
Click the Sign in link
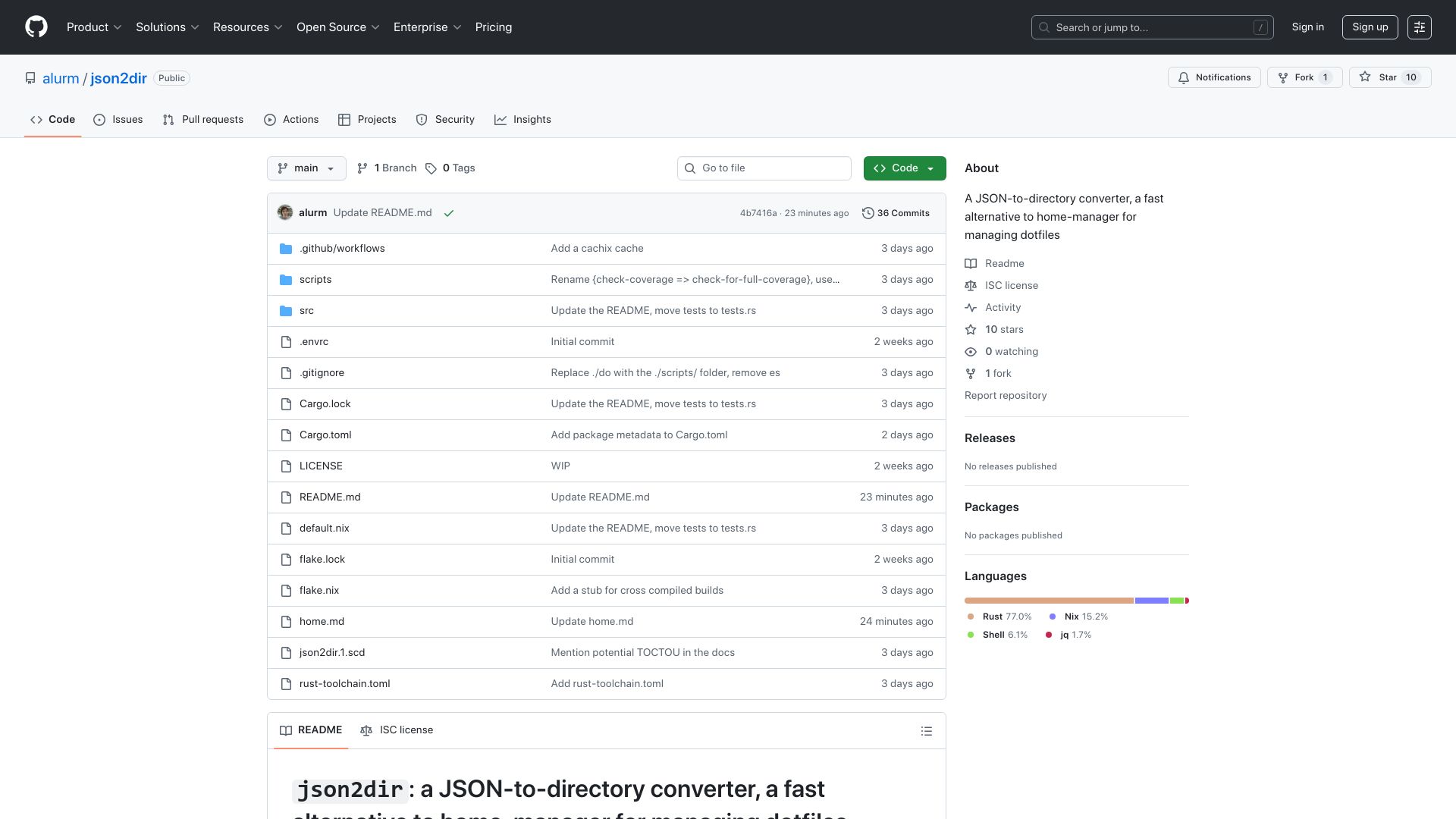[1308, 27]
